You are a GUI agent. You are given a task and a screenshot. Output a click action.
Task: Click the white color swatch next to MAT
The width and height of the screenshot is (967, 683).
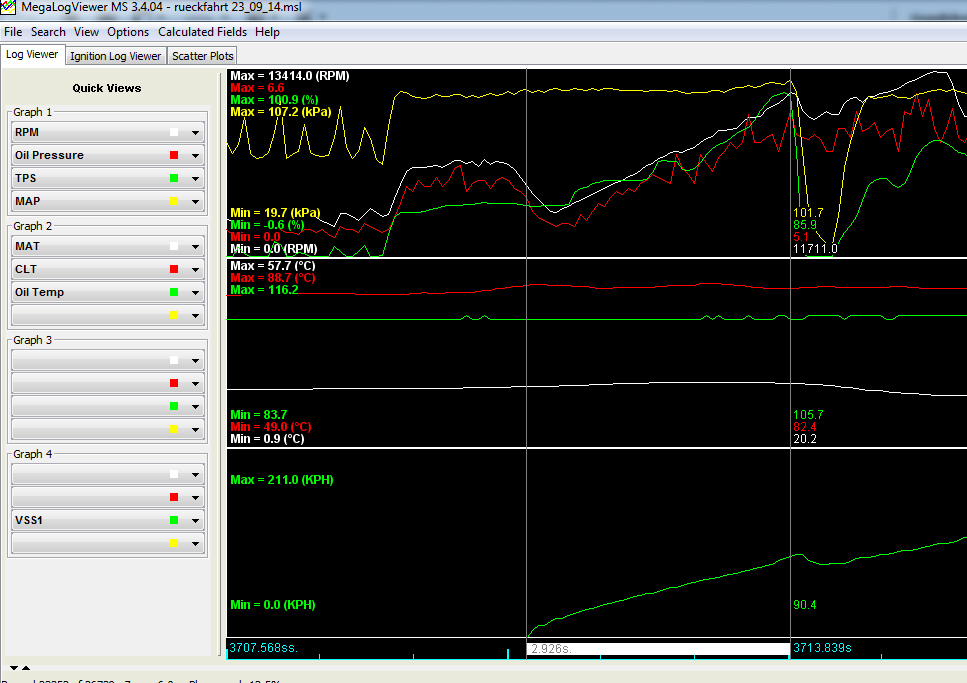174,247
